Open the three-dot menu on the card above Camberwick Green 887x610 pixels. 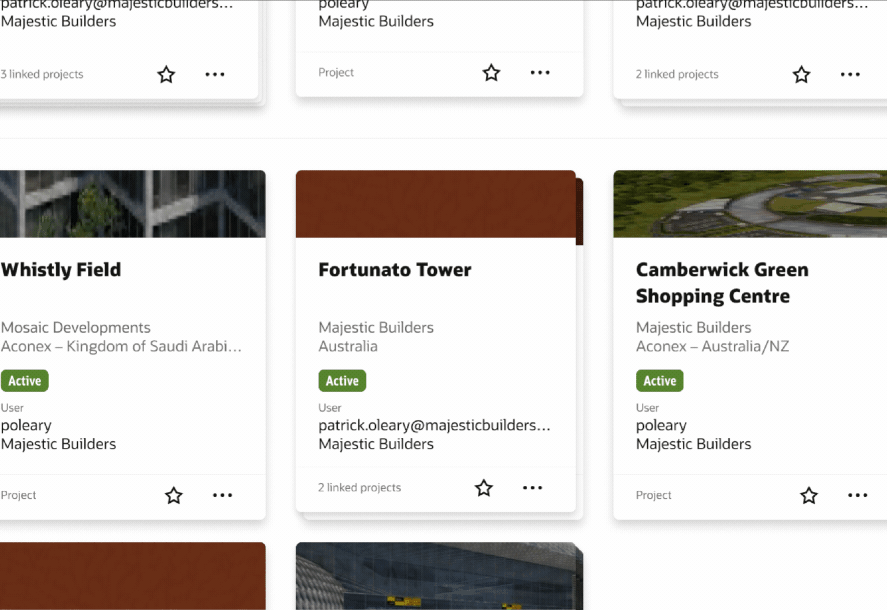(x=850, y=74)
